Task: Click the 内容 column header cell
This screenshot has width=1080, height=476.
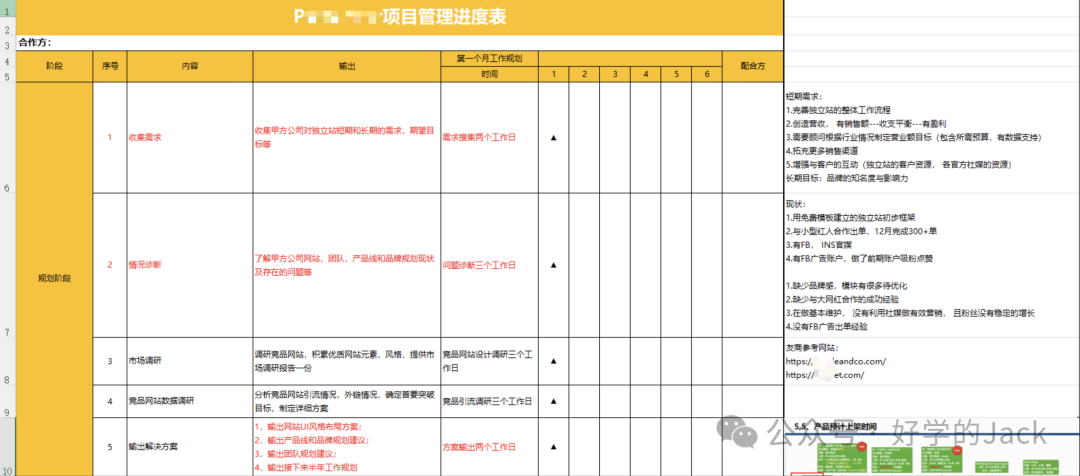Action: point(190,66)
